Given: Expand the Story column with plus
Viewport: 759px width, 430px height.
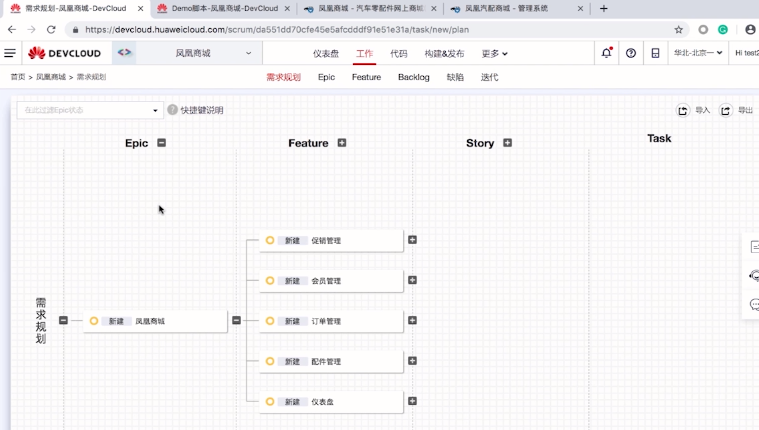Looking at the screenshot, I should pos(507,142).
